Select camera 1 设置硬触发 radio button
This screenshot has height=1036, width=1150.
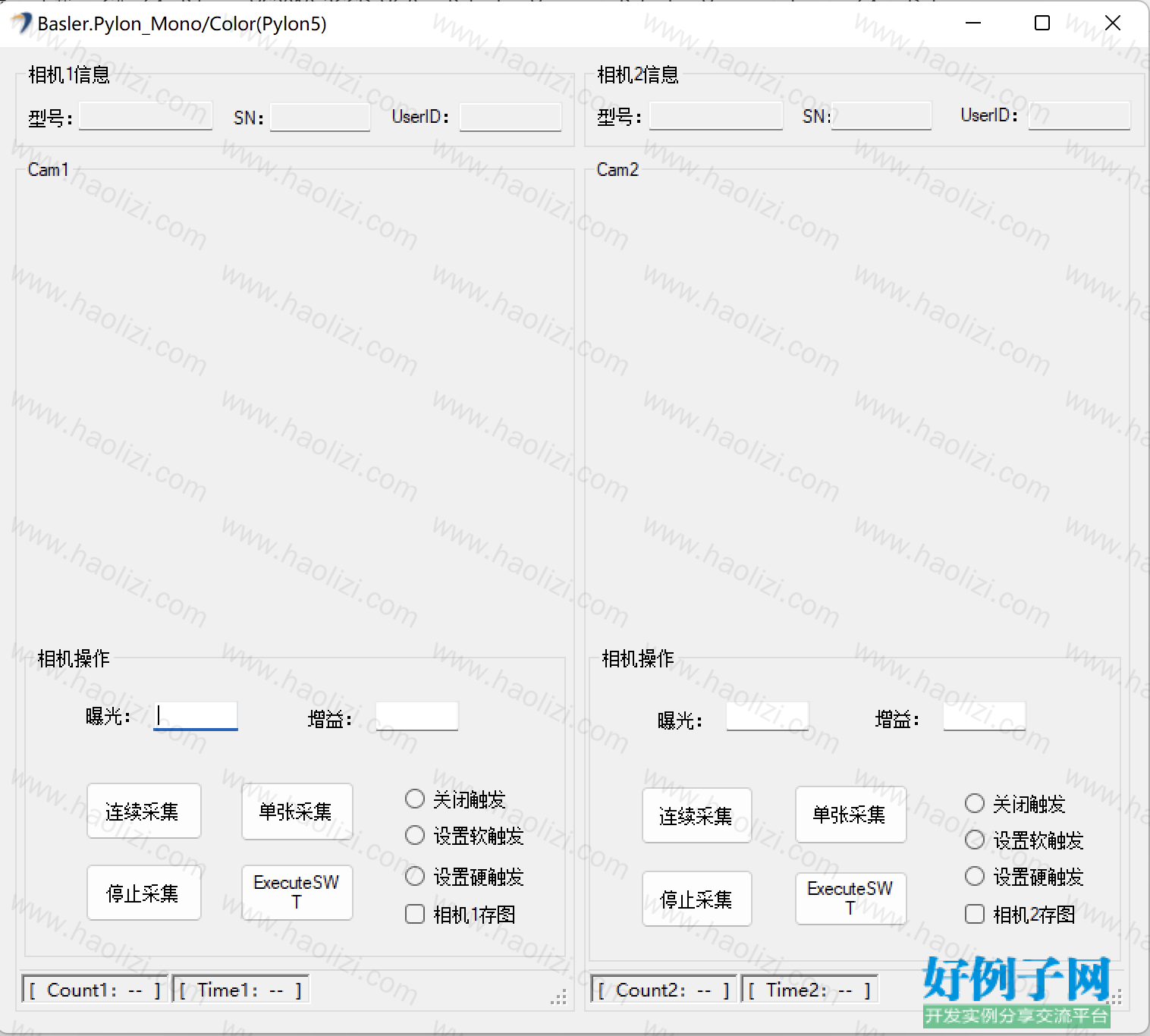click(x=415, y=876)
